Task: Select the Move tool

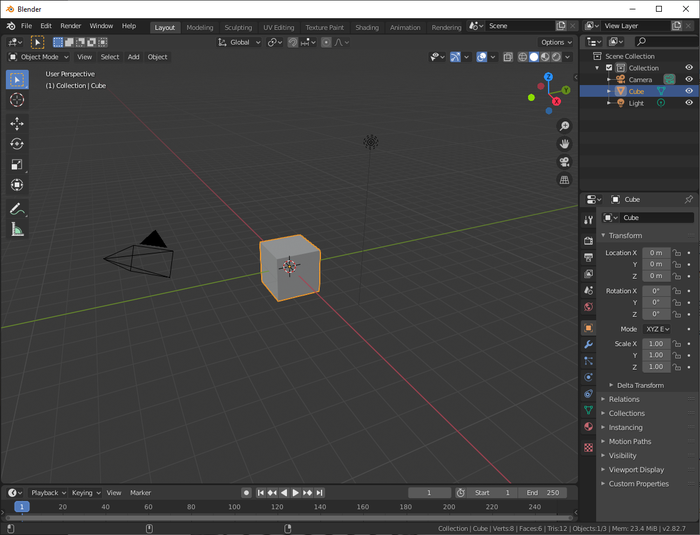Action: 17,124
